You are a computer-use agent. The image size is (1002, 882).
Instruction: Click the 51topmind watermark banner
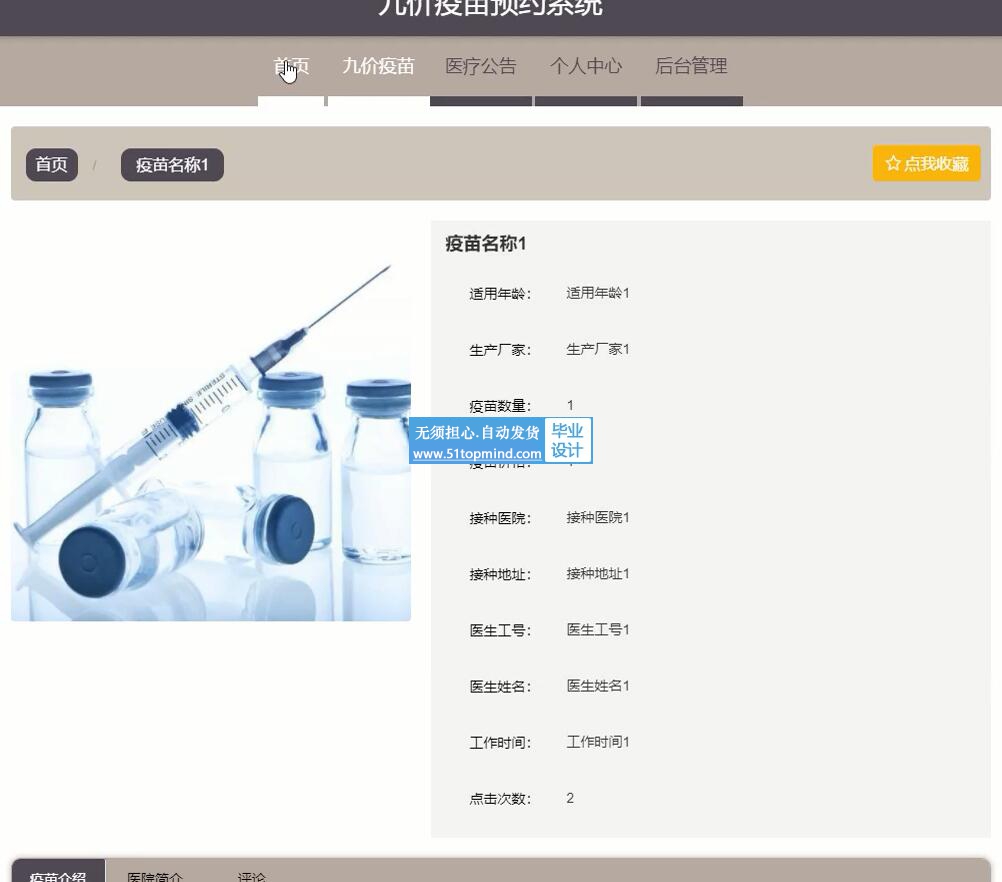click(x=477, y=441)
